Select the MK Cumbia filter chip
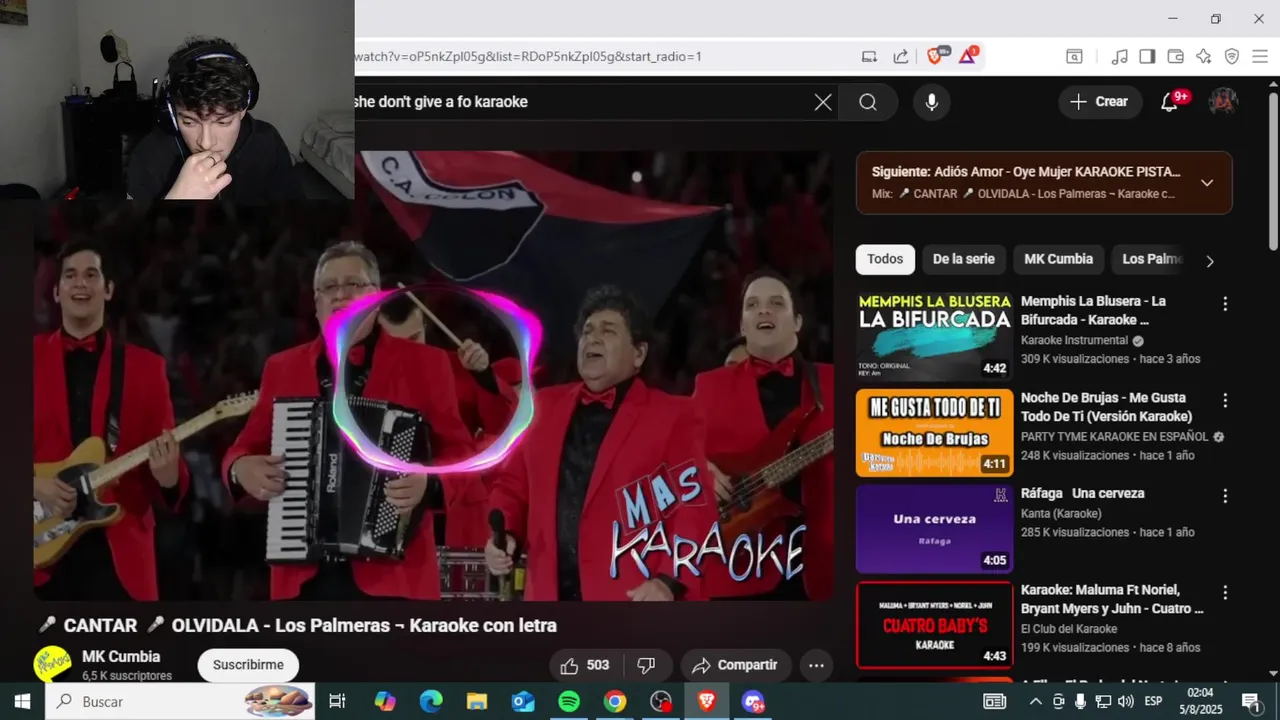1280x720 pixels. click(x=1058, y=259)
